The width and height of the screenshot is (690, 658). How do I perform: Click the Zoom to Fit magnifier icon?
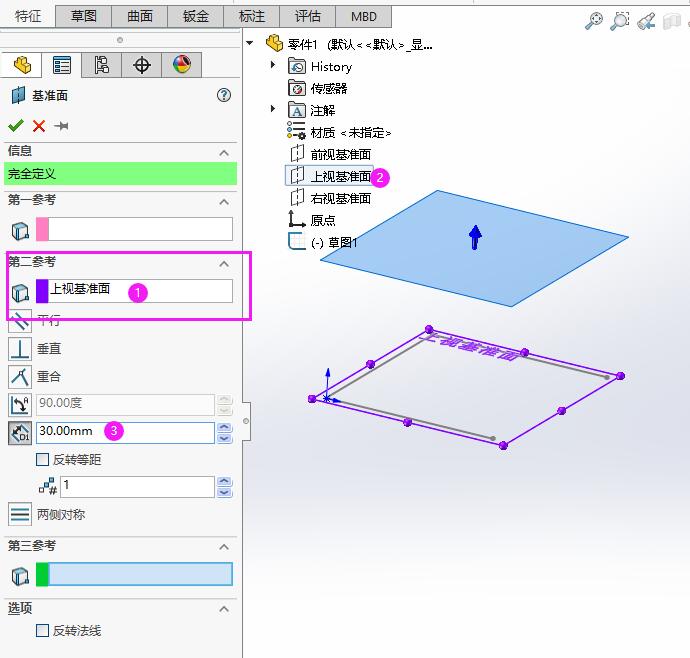(594, 20)
